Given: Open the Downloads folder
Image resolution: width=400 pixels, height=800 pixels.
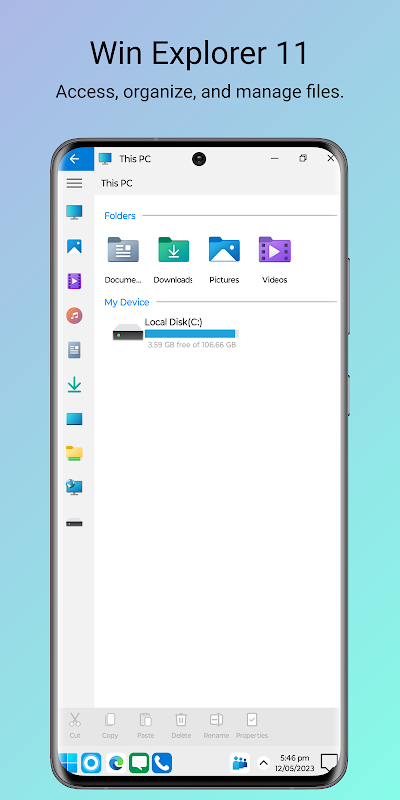Looking at the screenshot, I should pyautogui.click(x=173, y=260).
